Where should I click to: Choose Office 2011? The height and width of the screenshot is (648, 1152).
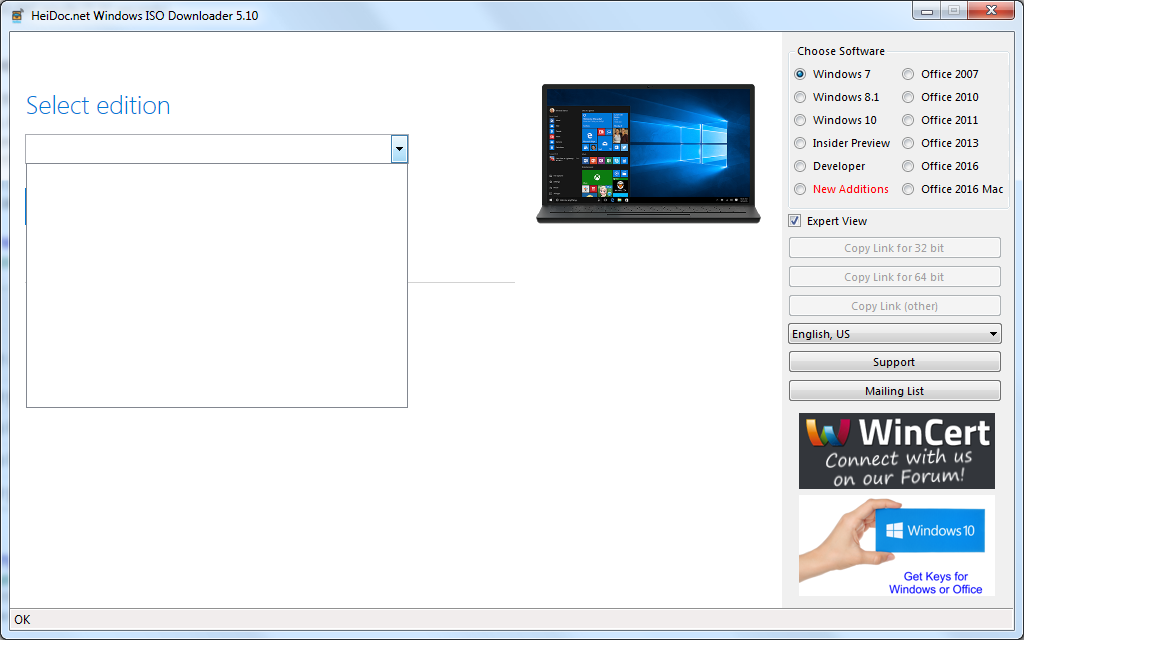pyautogui.click(x=908, y=120)
